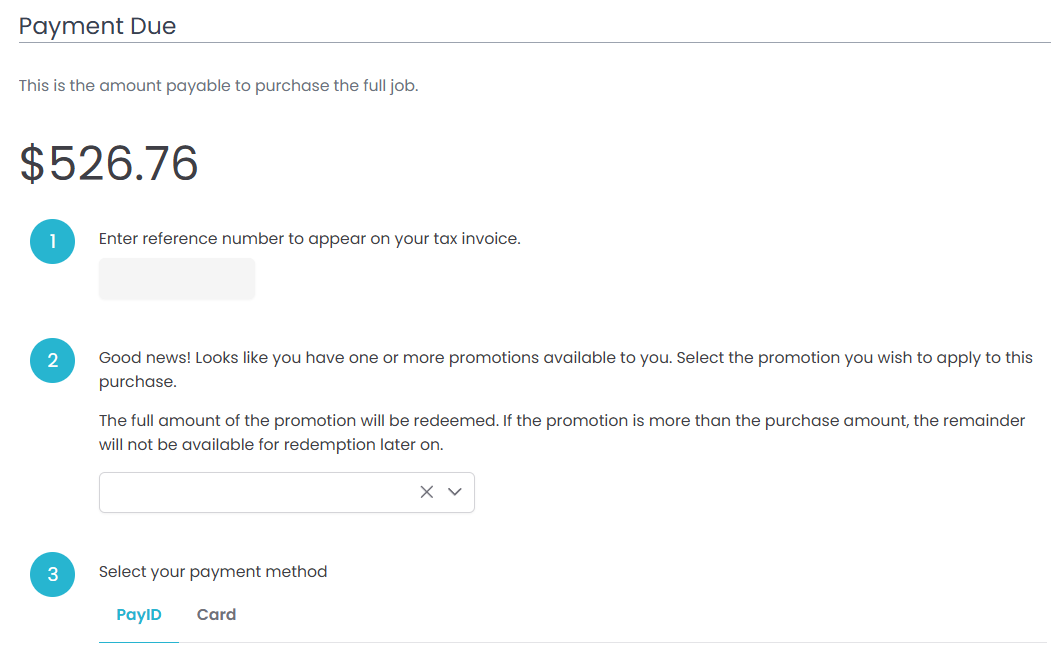Click the step 3 circle badge
Image resolution: width=1051 pixels, height=662 pixels.
[53, 574]
